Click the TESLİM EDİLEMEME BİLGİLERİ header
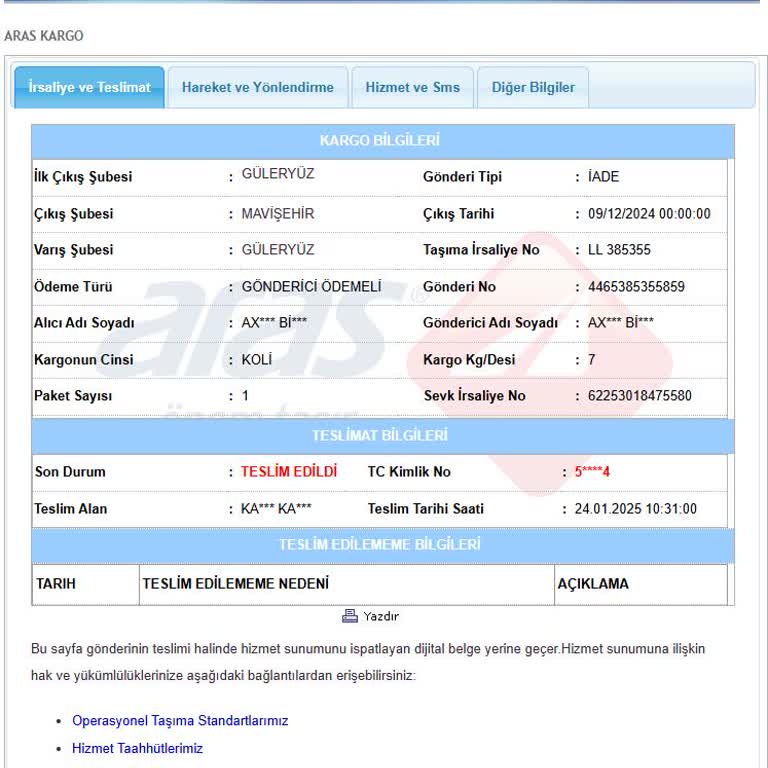Screen dimensions: 768x768 click(x=380, y=545)
